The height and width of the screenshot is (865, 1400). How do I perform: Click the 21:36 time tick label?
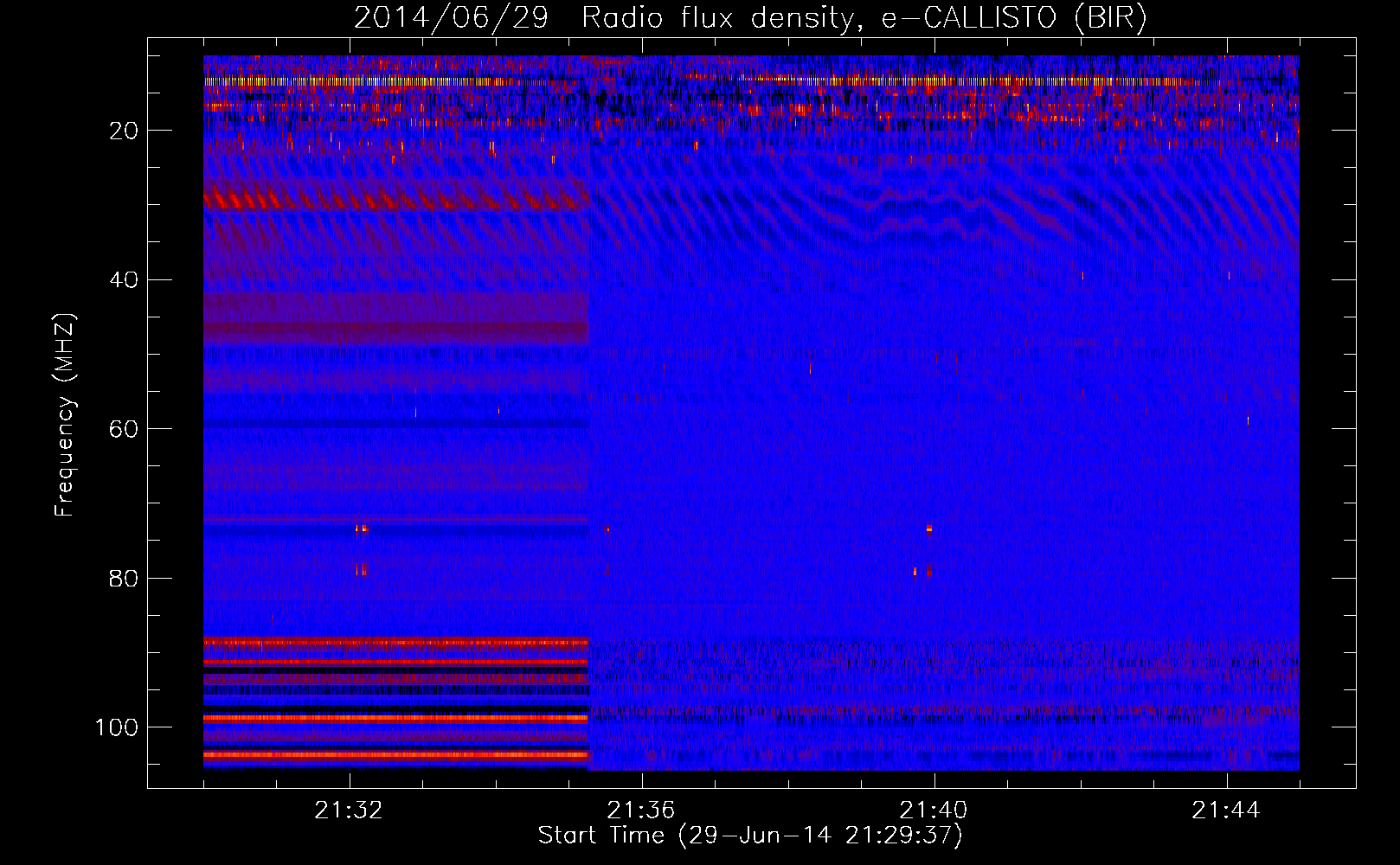(641, 811)
